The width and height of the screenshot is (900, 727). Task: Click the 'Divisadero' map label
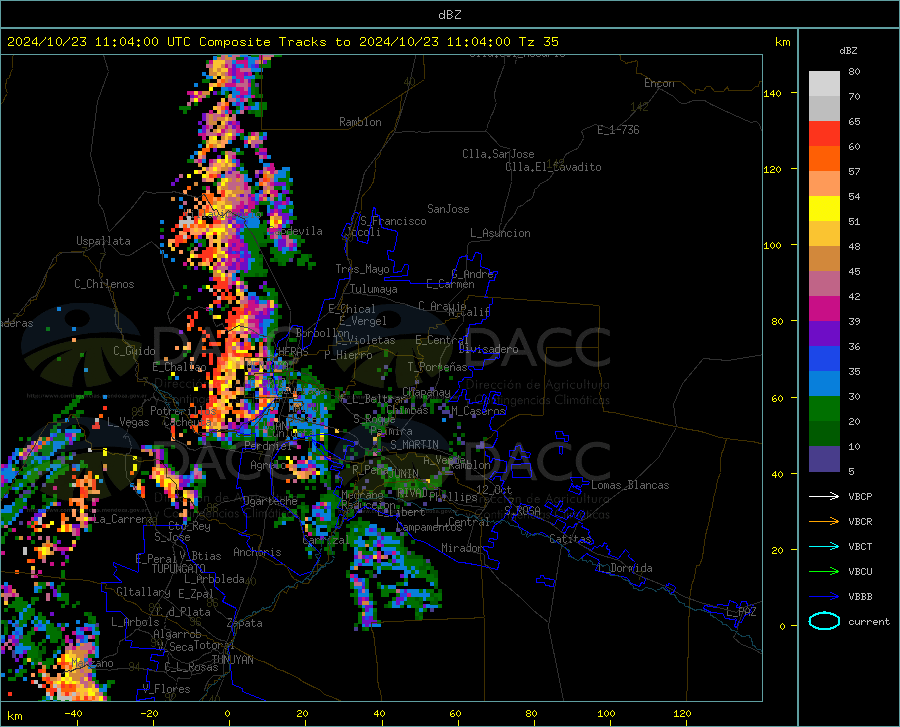click(488, 349)
